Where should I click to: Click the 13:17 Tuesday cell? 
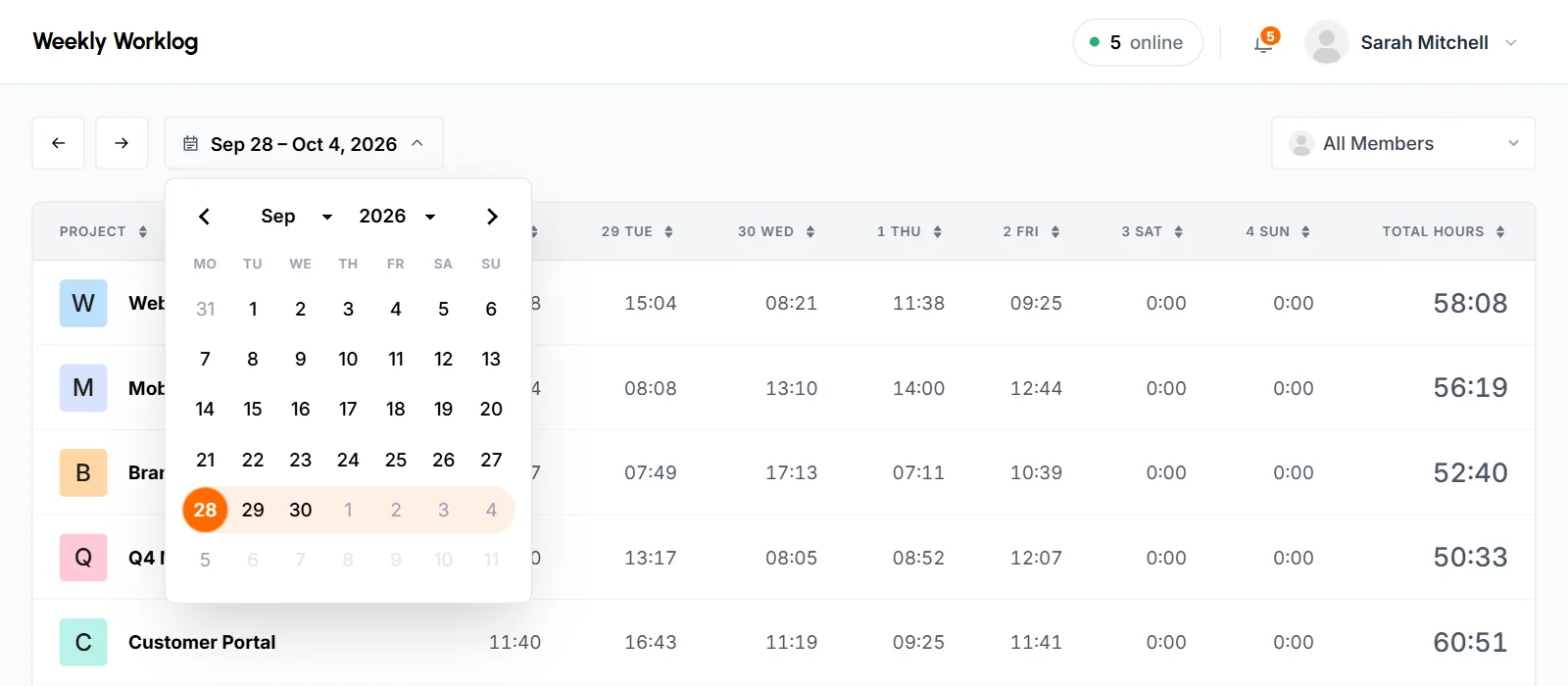(x=651, y=558)
